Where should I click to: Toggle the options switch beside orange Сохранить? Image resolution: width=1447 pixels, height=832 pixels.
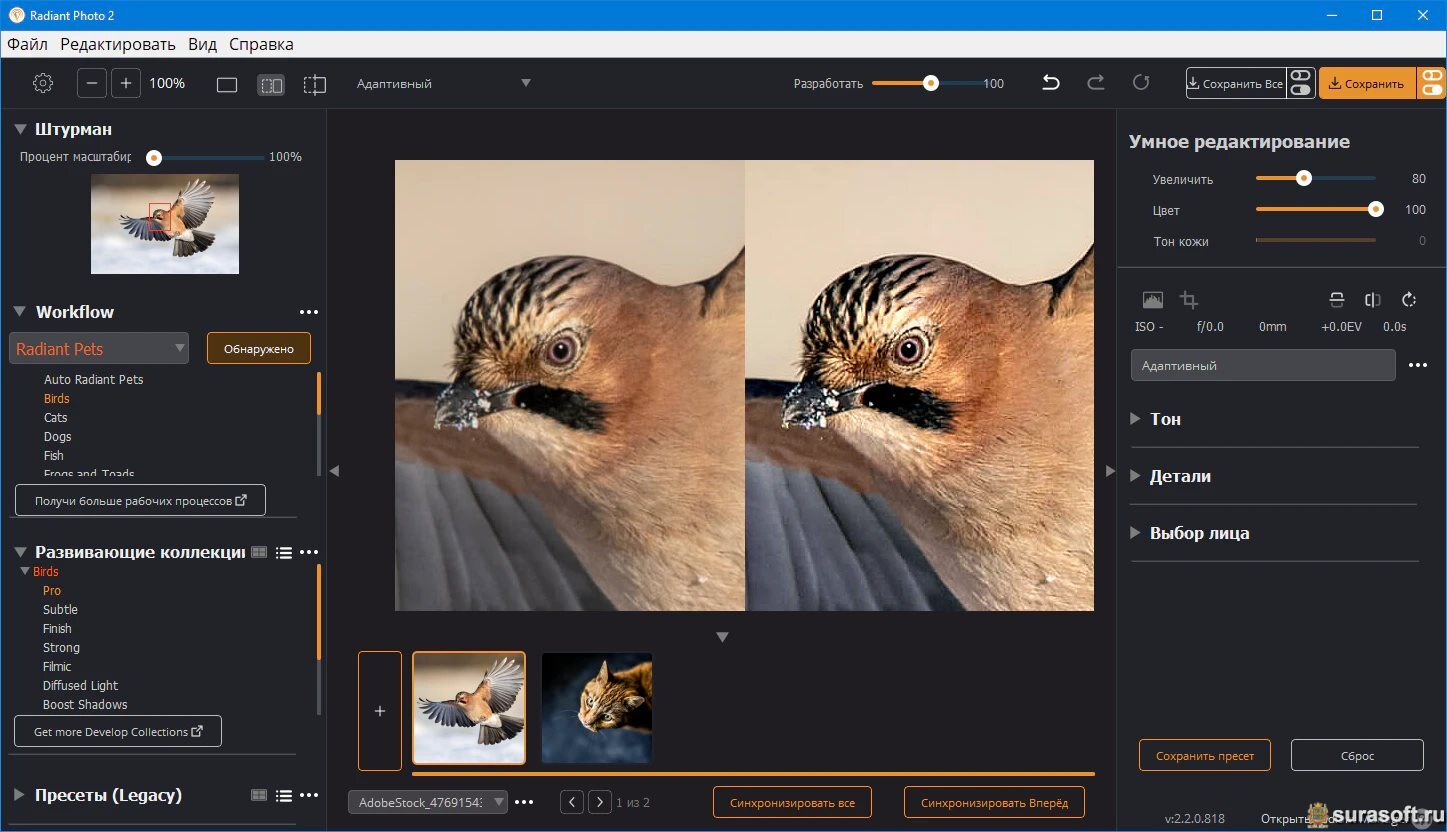point(1432,83)
